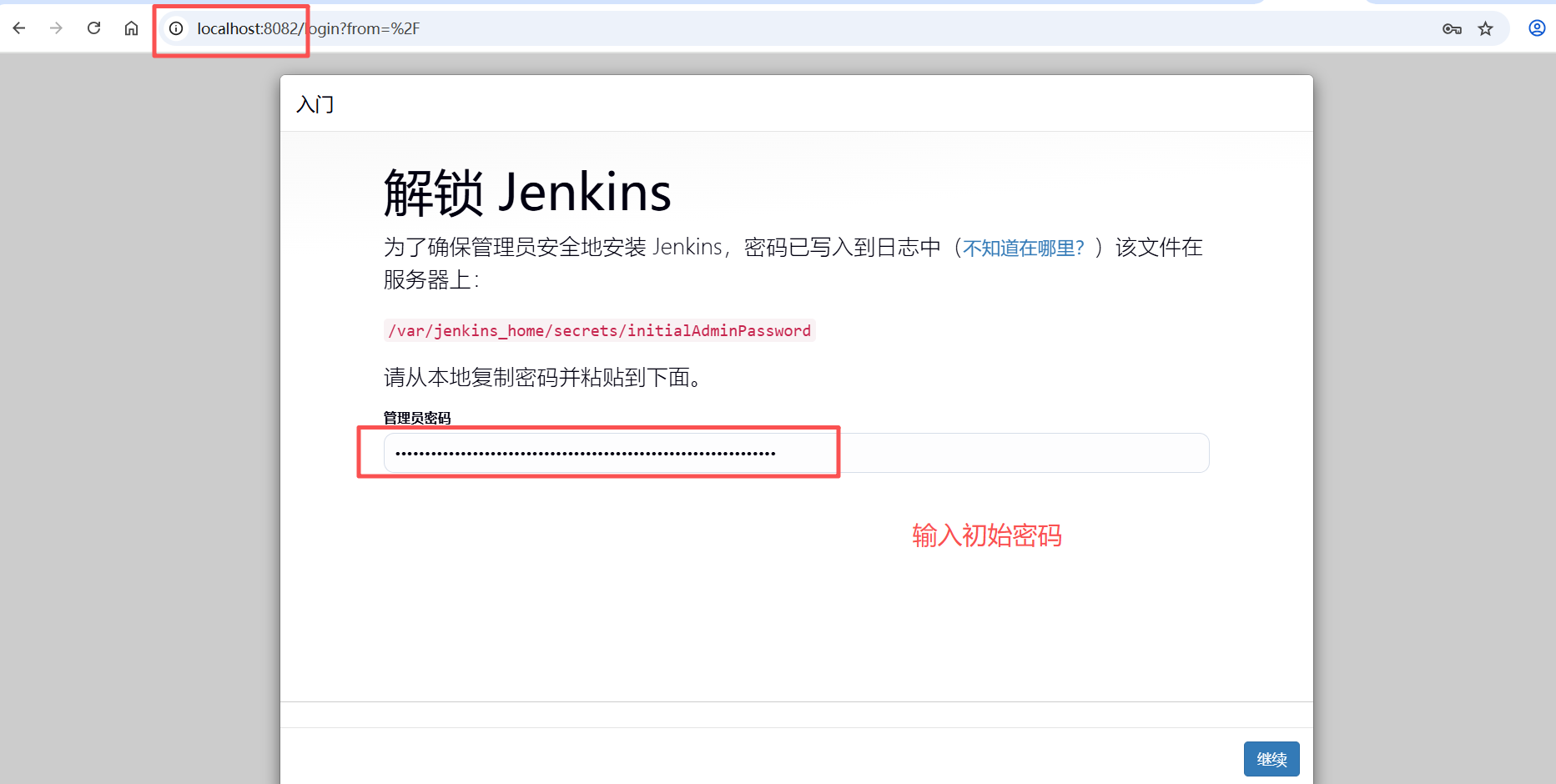The image size is (1556, 784).
Task: Bookmark this page with the star icon
Action: tap(1485, 28)
